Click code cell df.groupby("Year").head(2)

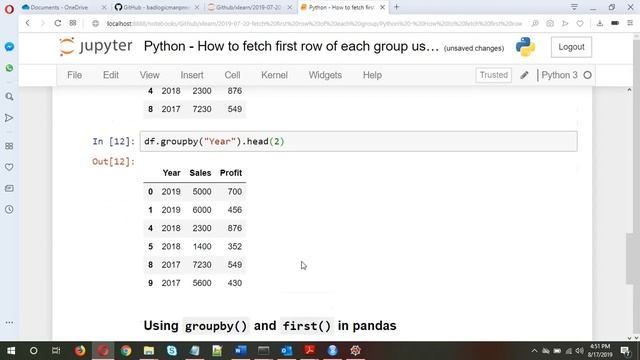(x=358, y=142)
